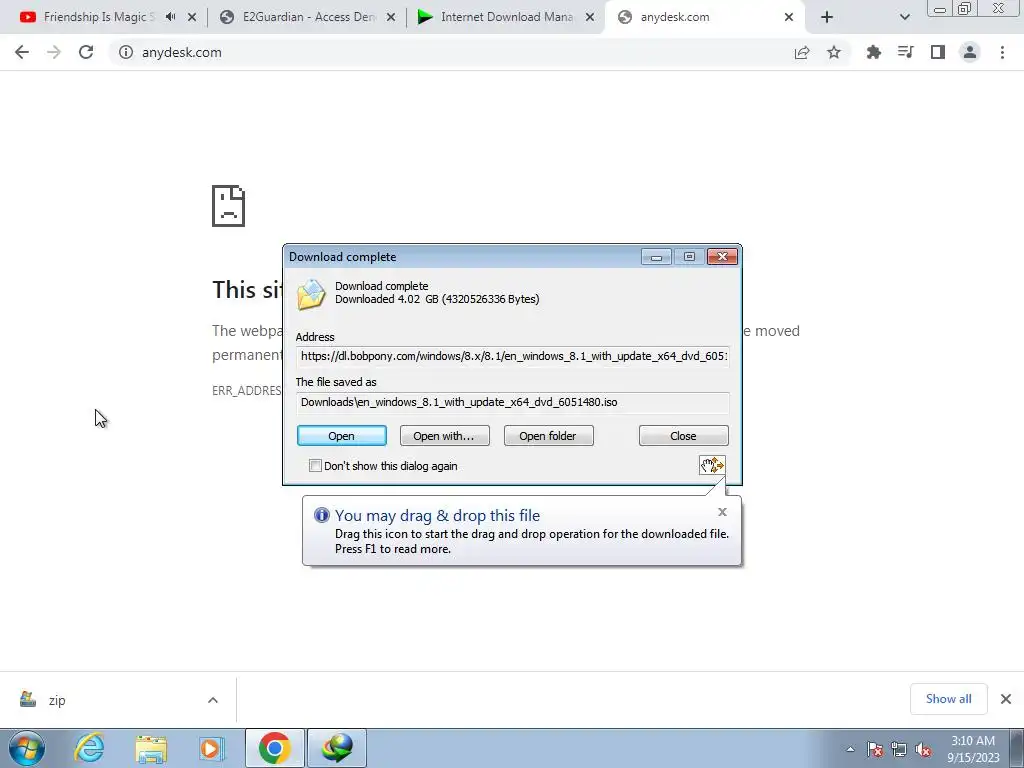Dismiss the drag & drop tooltip

coord(722,512)
